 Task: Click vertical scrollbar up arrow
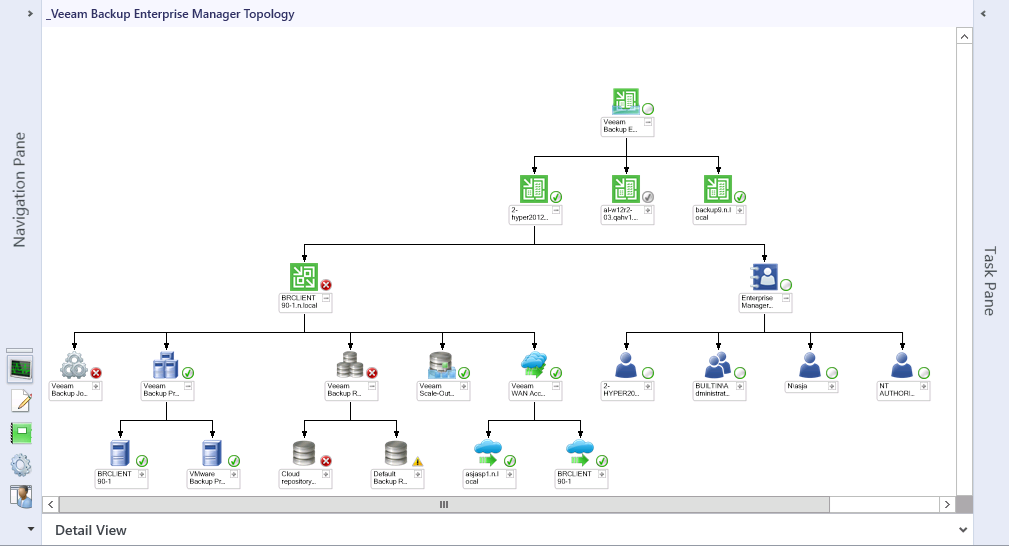pos(964,36)
